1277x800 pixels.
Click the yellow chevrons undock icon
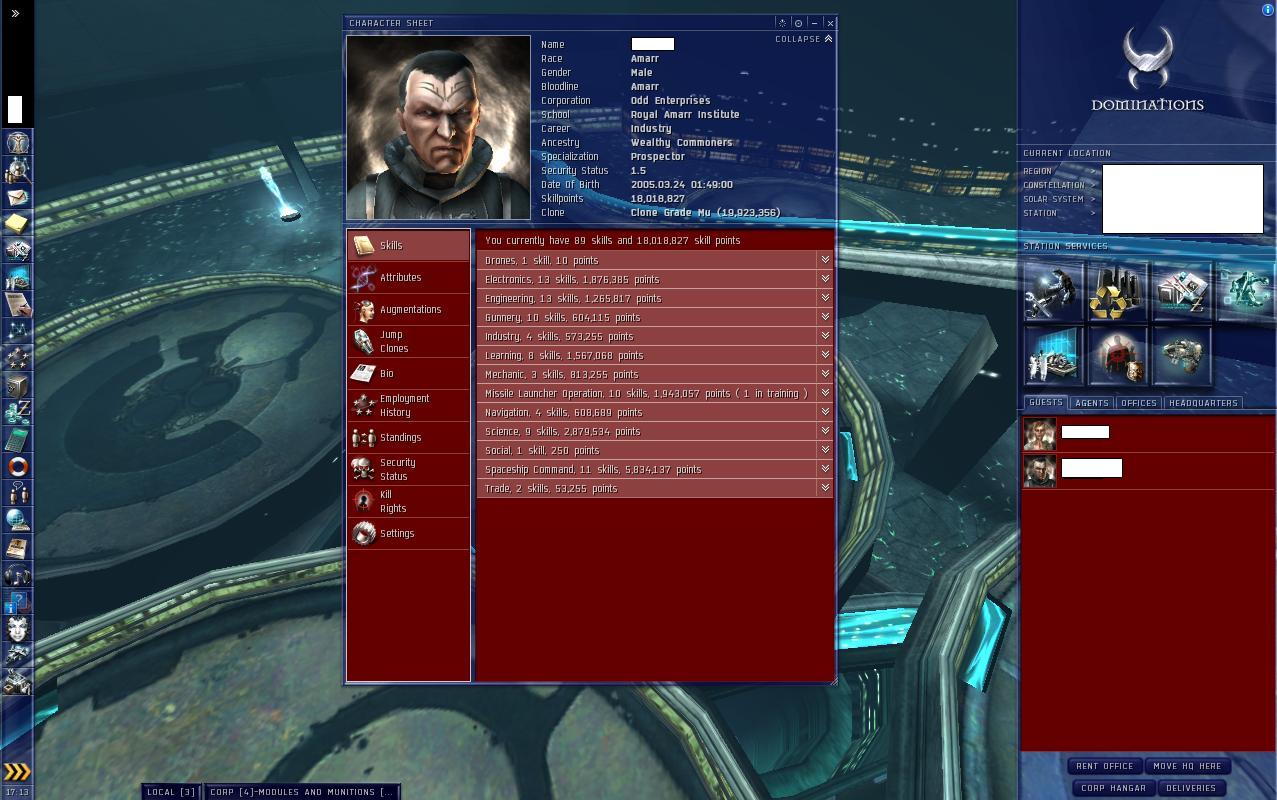pos(17,771)
